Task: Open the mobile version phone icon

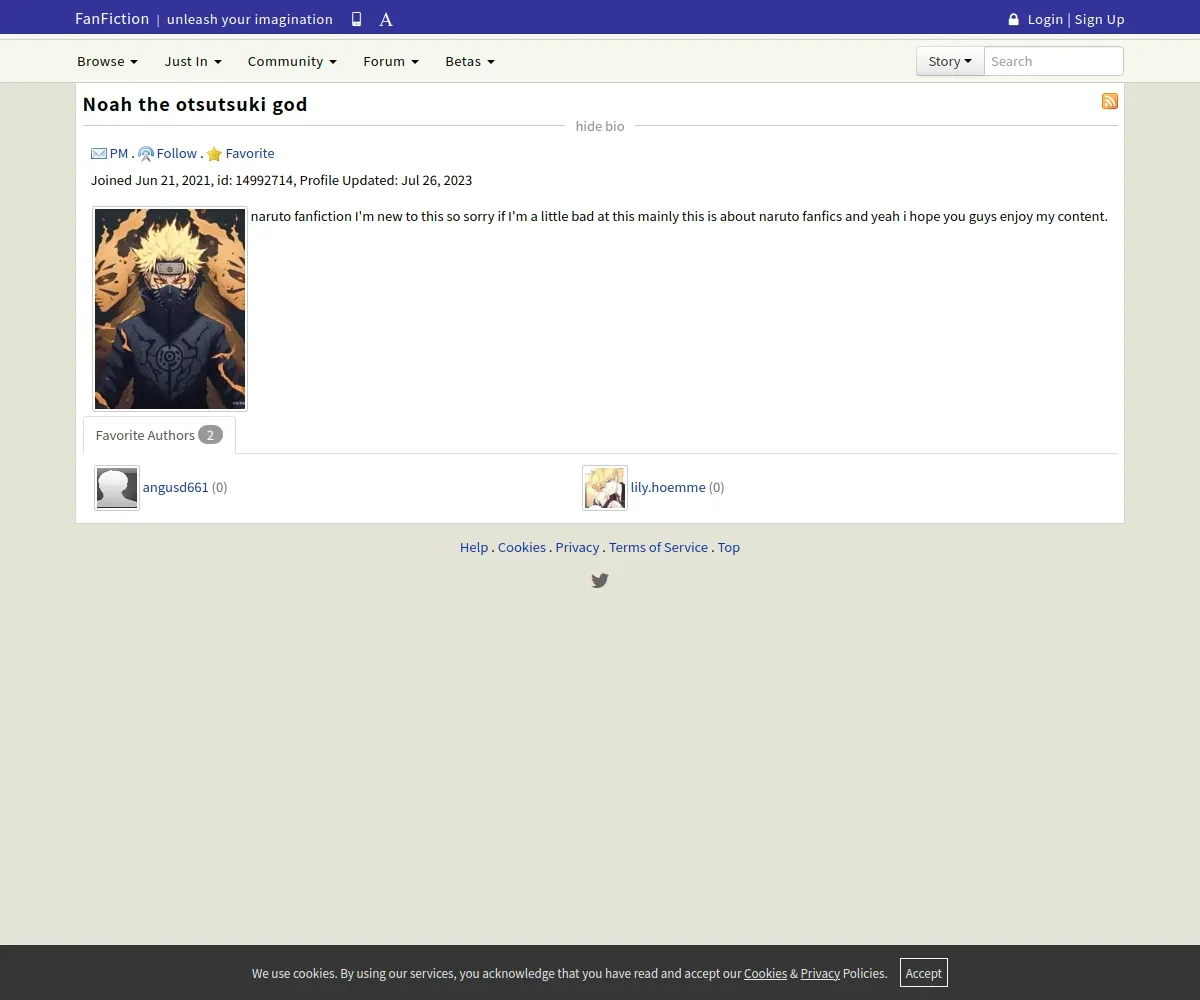Action: click(x=356, y=19)
